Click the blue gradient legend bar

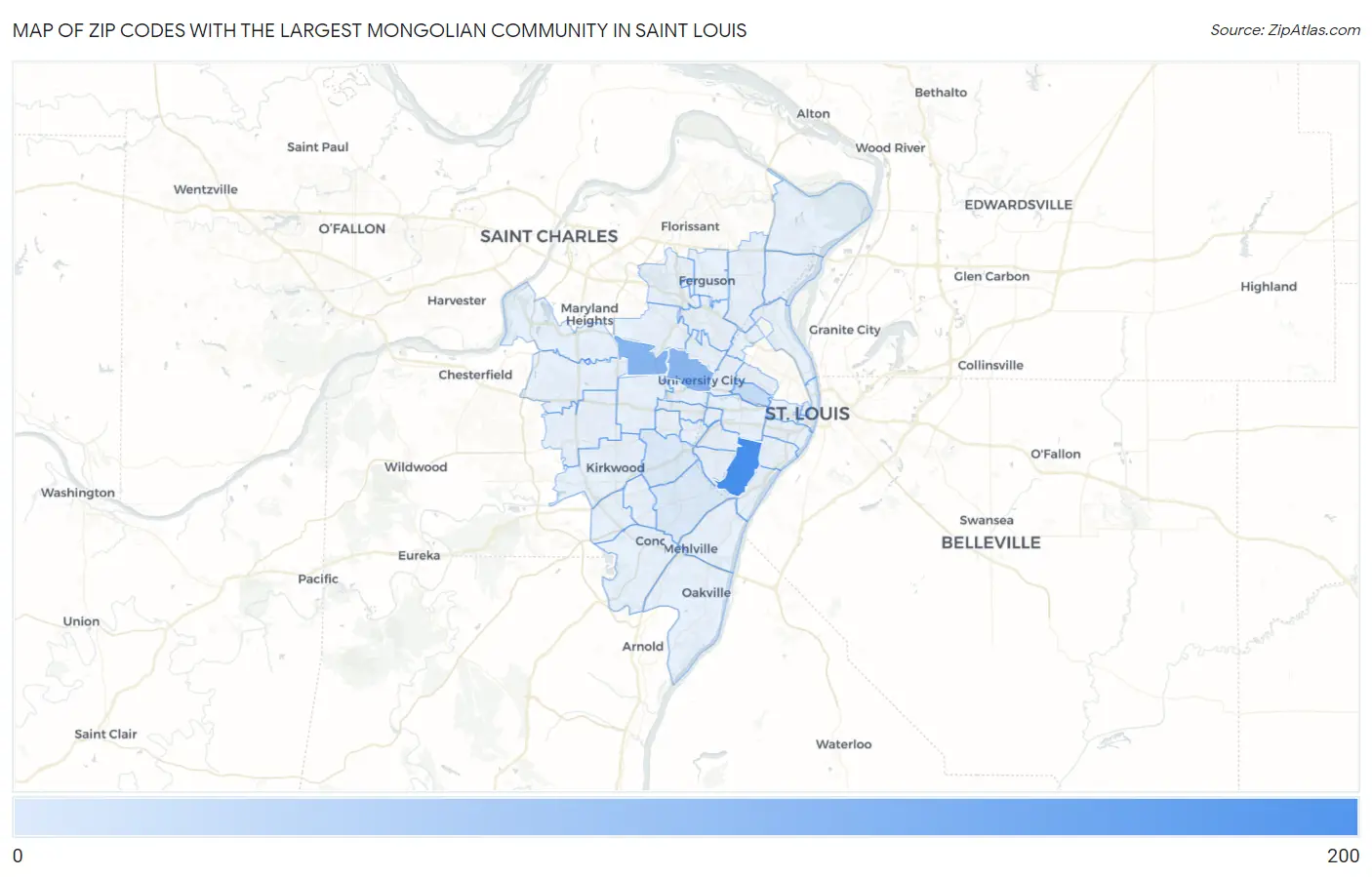point(685,817)
